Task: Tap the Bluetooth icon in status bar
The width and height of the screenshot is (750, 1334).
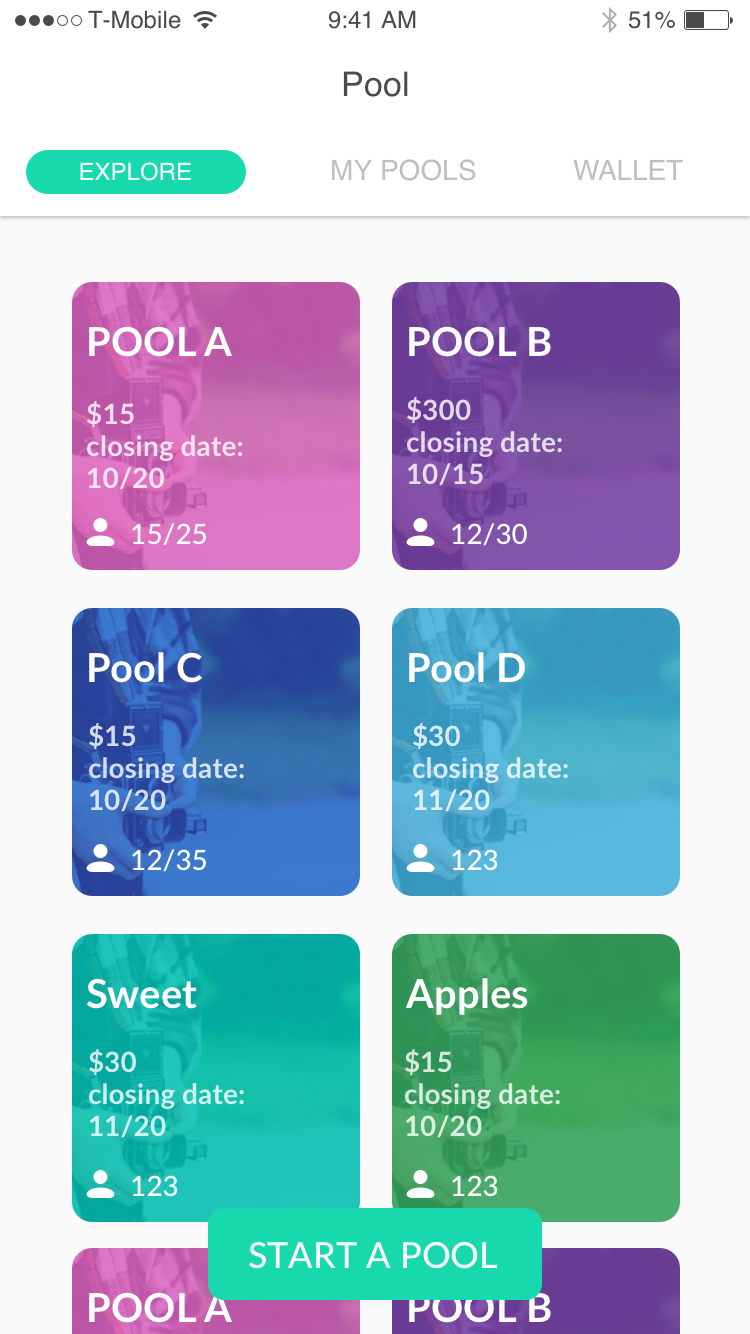Action: pos(609,20)
